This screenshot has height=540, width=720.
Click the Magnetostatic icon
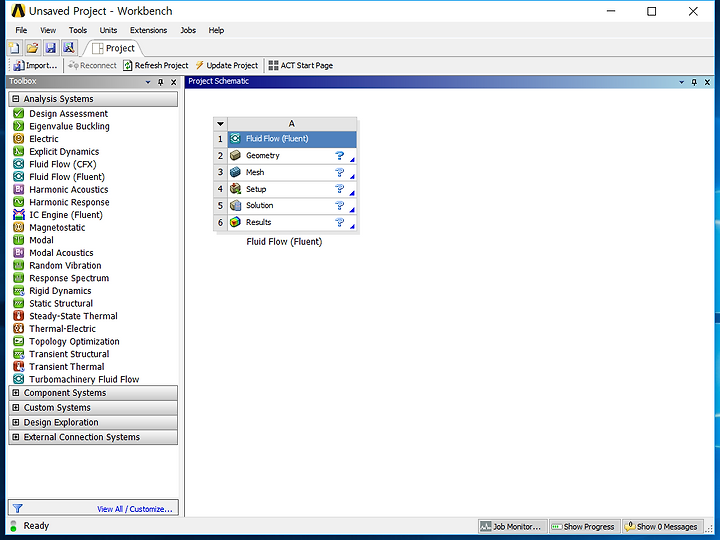pos(18,227)
